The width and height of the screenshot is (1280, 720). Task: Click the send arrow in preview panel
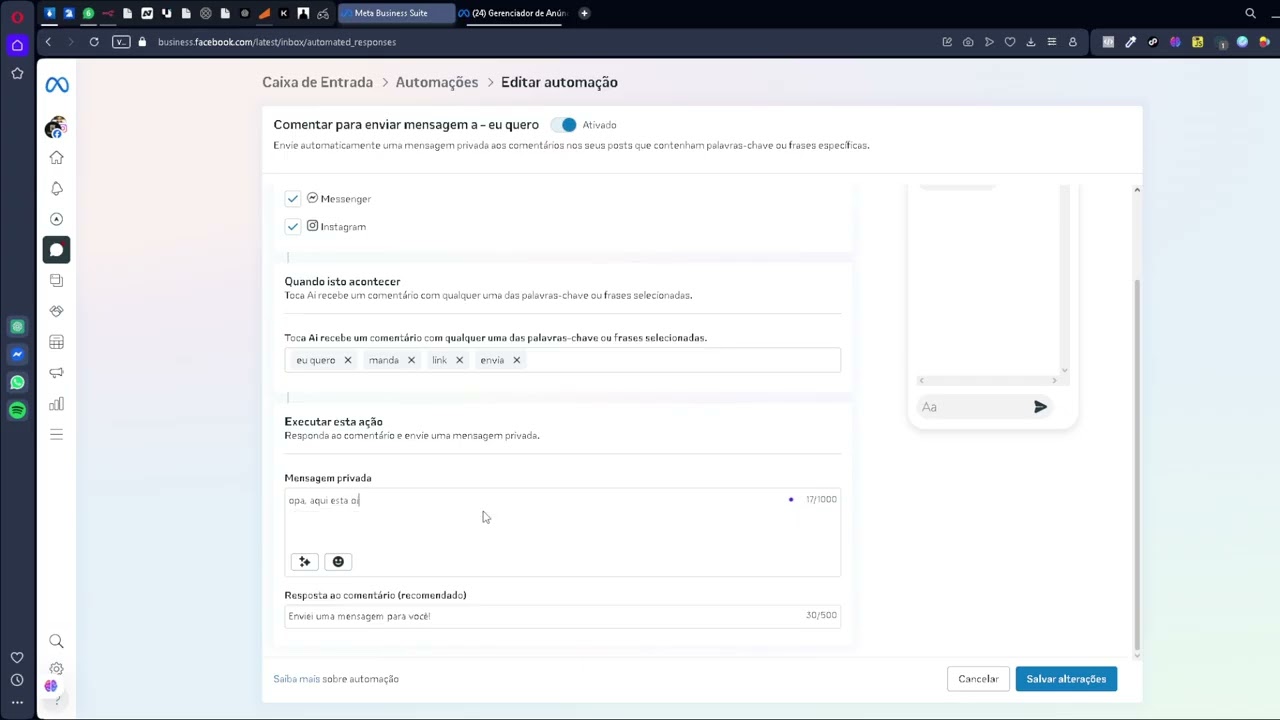(x=1040, y=407)
